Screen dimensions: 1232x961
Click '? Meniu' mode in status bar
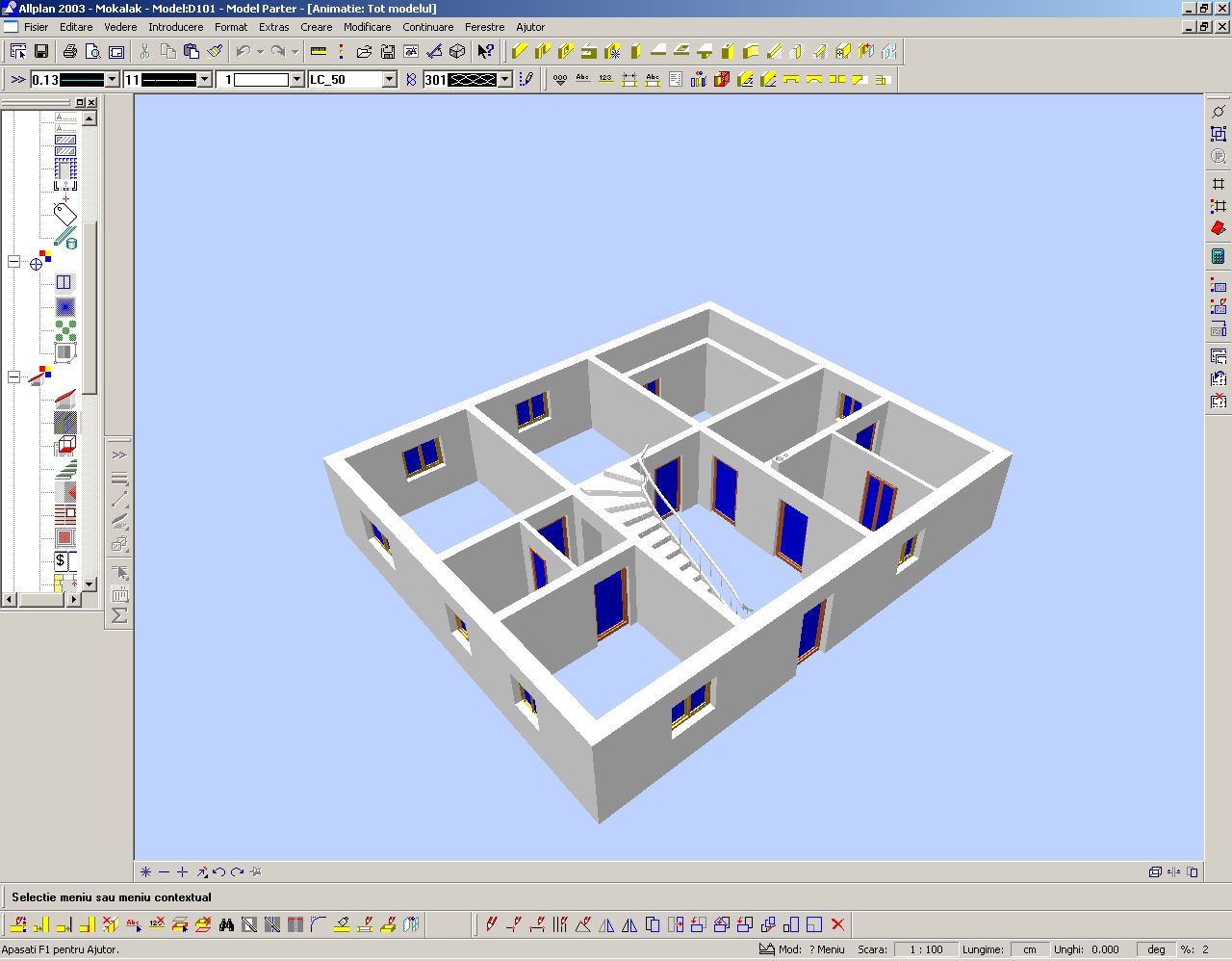(827, 949)
